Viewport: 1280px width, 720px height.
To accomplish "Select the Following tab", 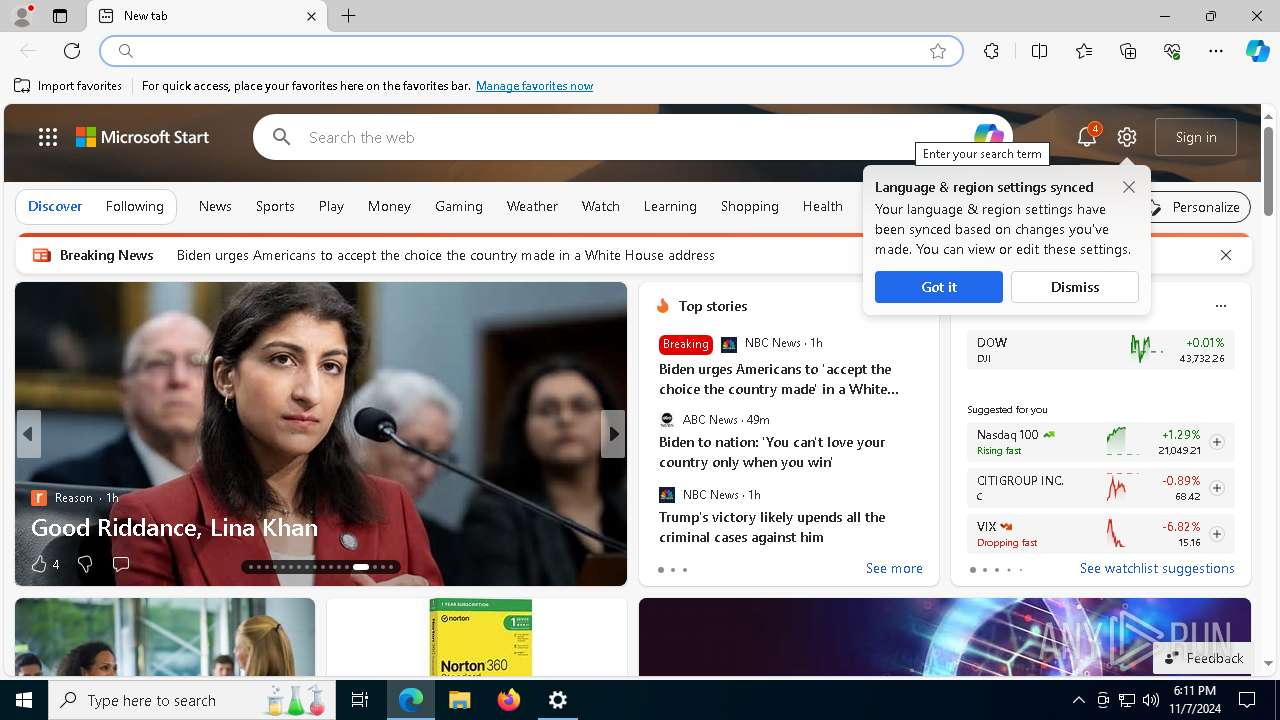I will click(134, 206).
